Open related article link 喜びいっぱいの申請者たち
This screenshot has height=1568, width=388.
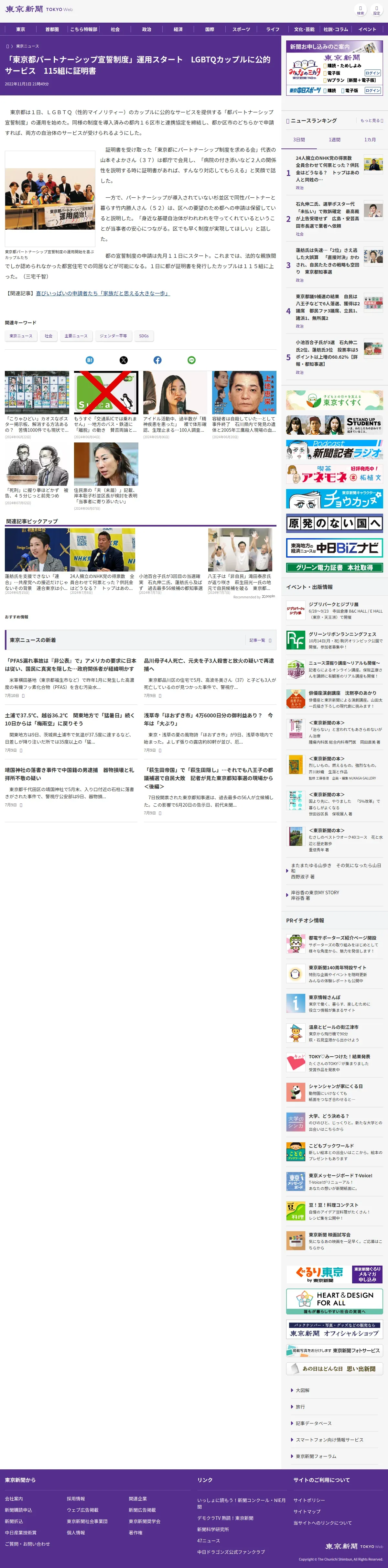tap(103, 293)
